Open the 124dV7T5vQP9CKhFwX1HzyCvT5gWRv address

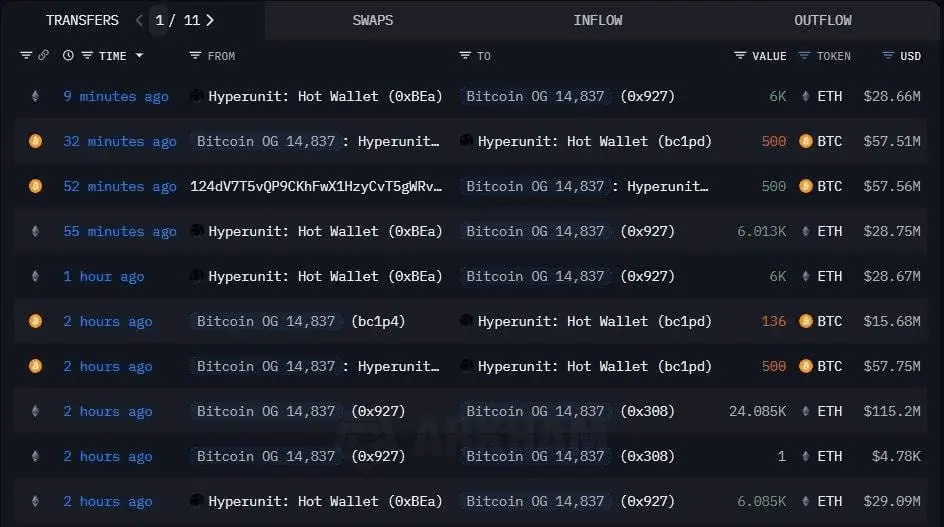click(x=316, y=186)
